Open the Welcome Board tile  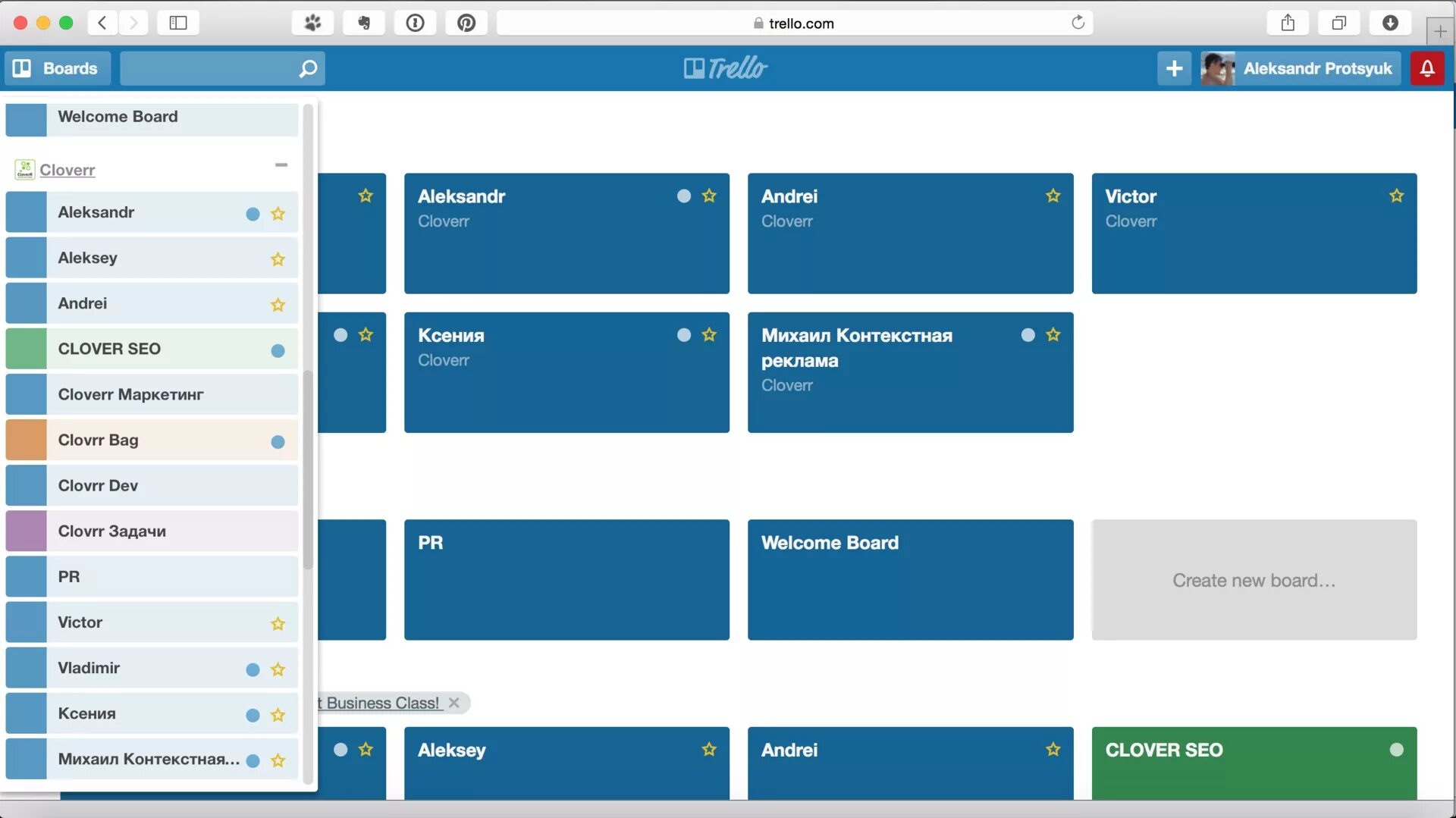pos(910,579)
